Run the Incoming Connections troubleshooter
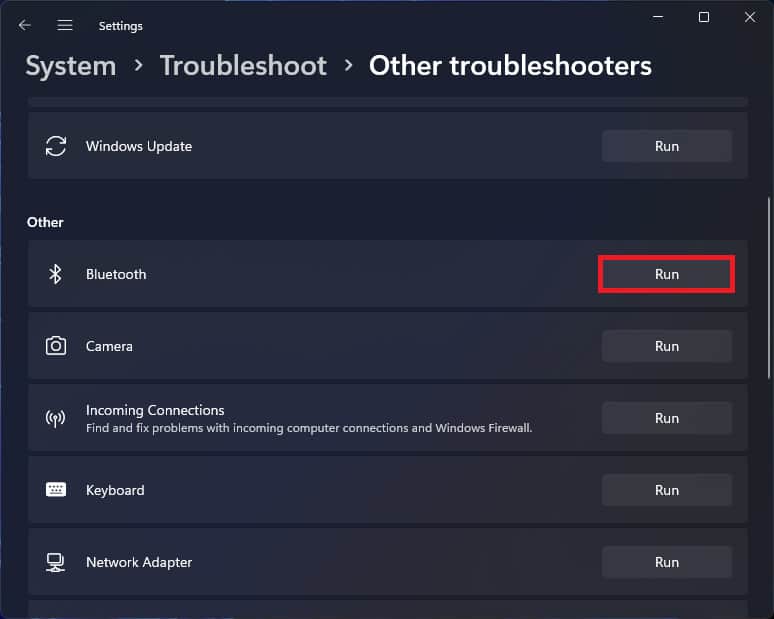 coord(666,418)
